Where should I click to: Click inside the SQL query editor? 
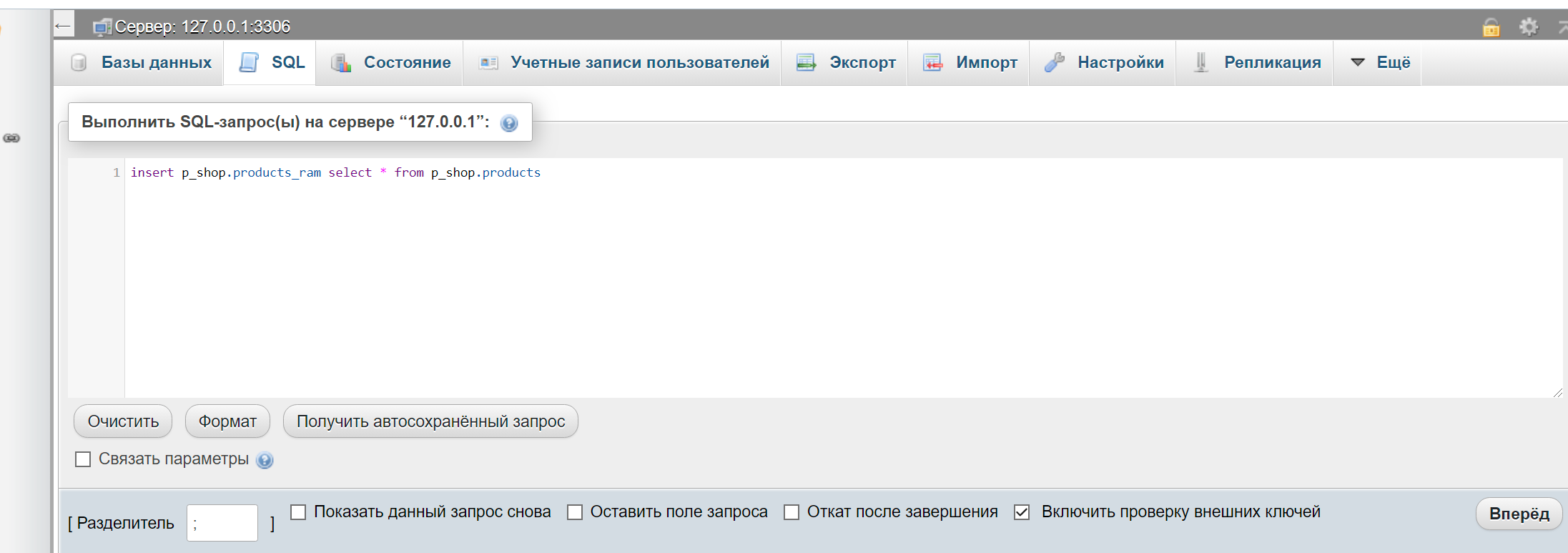[787, 286]
